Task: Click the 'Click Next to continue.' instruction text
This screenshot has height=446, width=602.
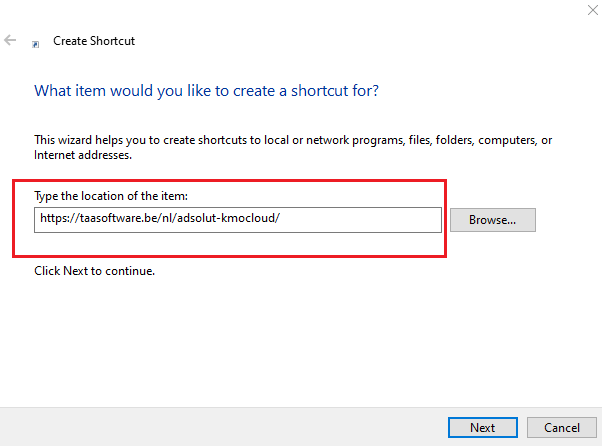Action: [x=95, y=270]
